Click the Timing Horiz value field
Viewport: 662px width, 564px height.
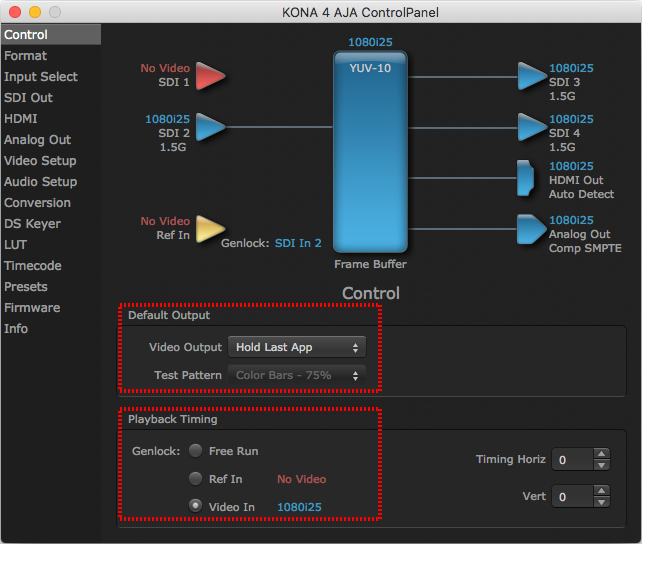coord(573,459)
